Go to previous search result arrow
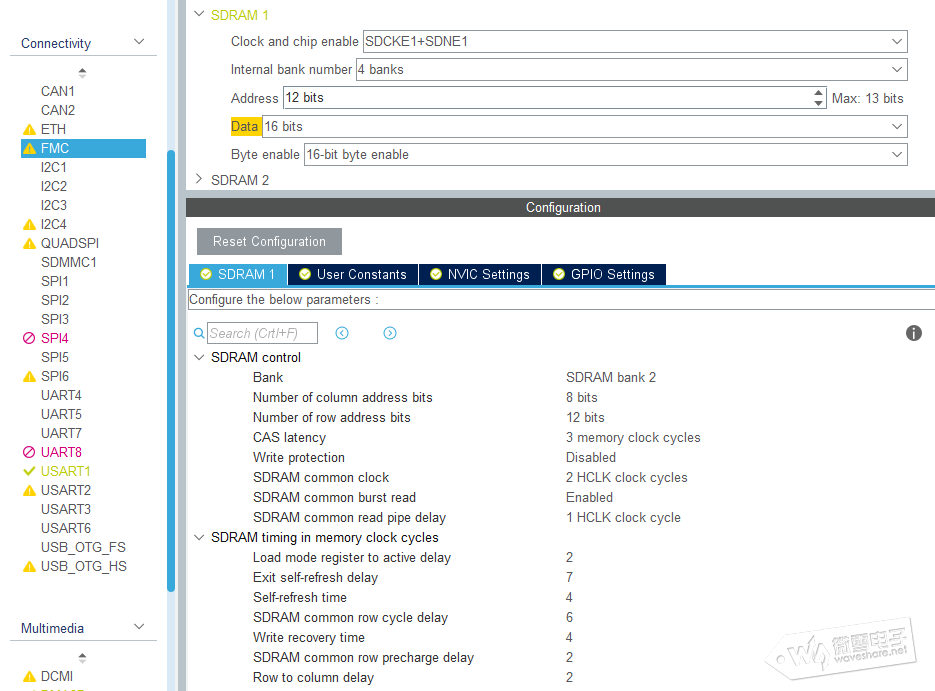This screenshot has width=935, height=691. coord(342,333)
